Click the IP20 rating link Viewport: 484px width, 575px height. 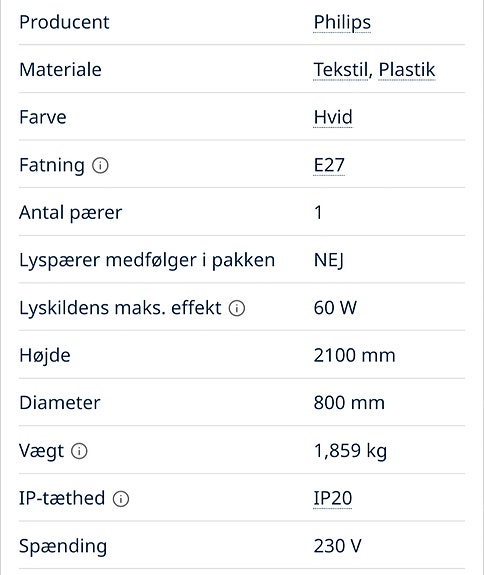pos(333,498)
